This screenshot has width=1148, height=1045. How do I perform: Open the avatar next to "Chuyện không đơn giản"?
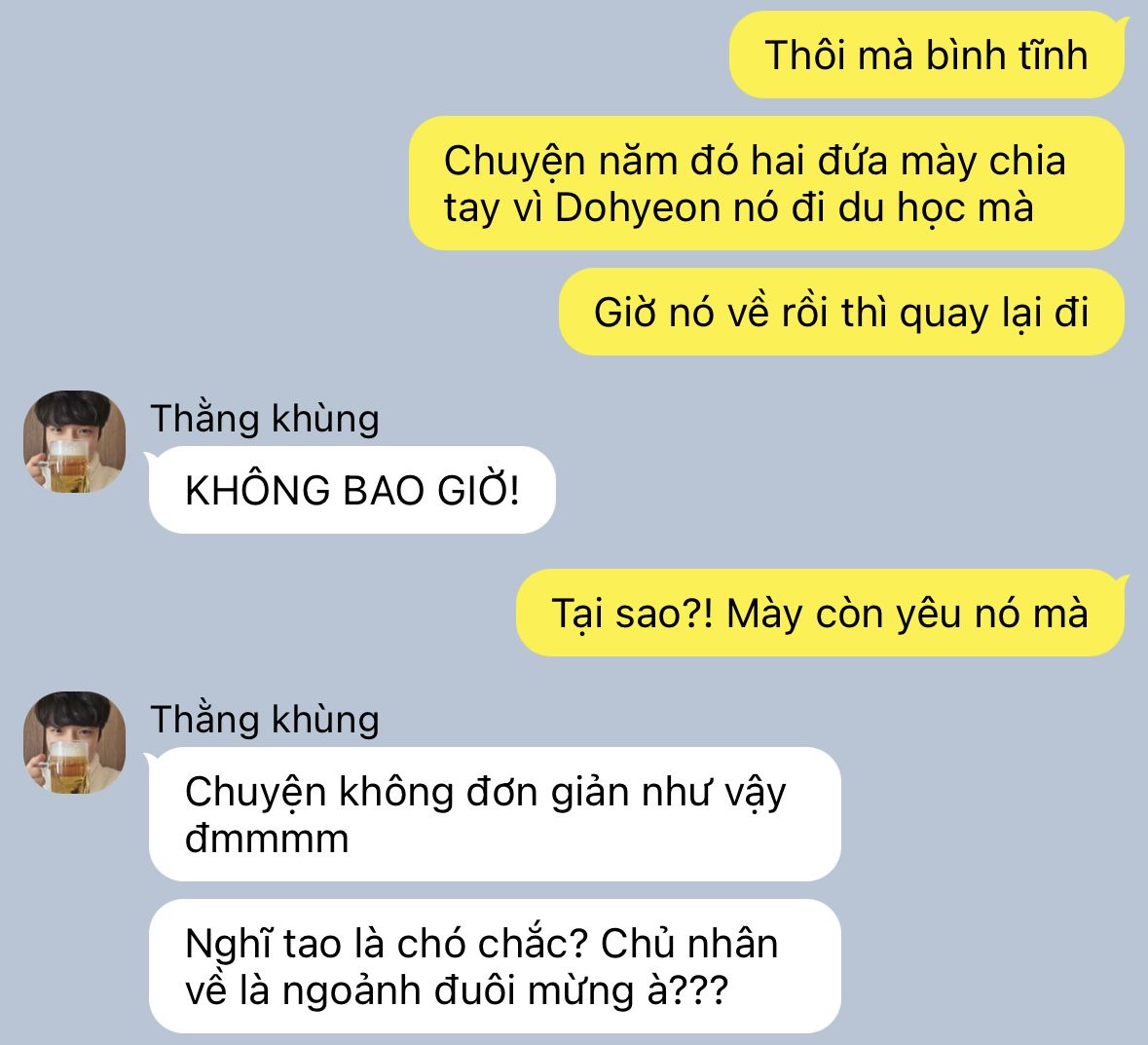click(x=75, y=742)
